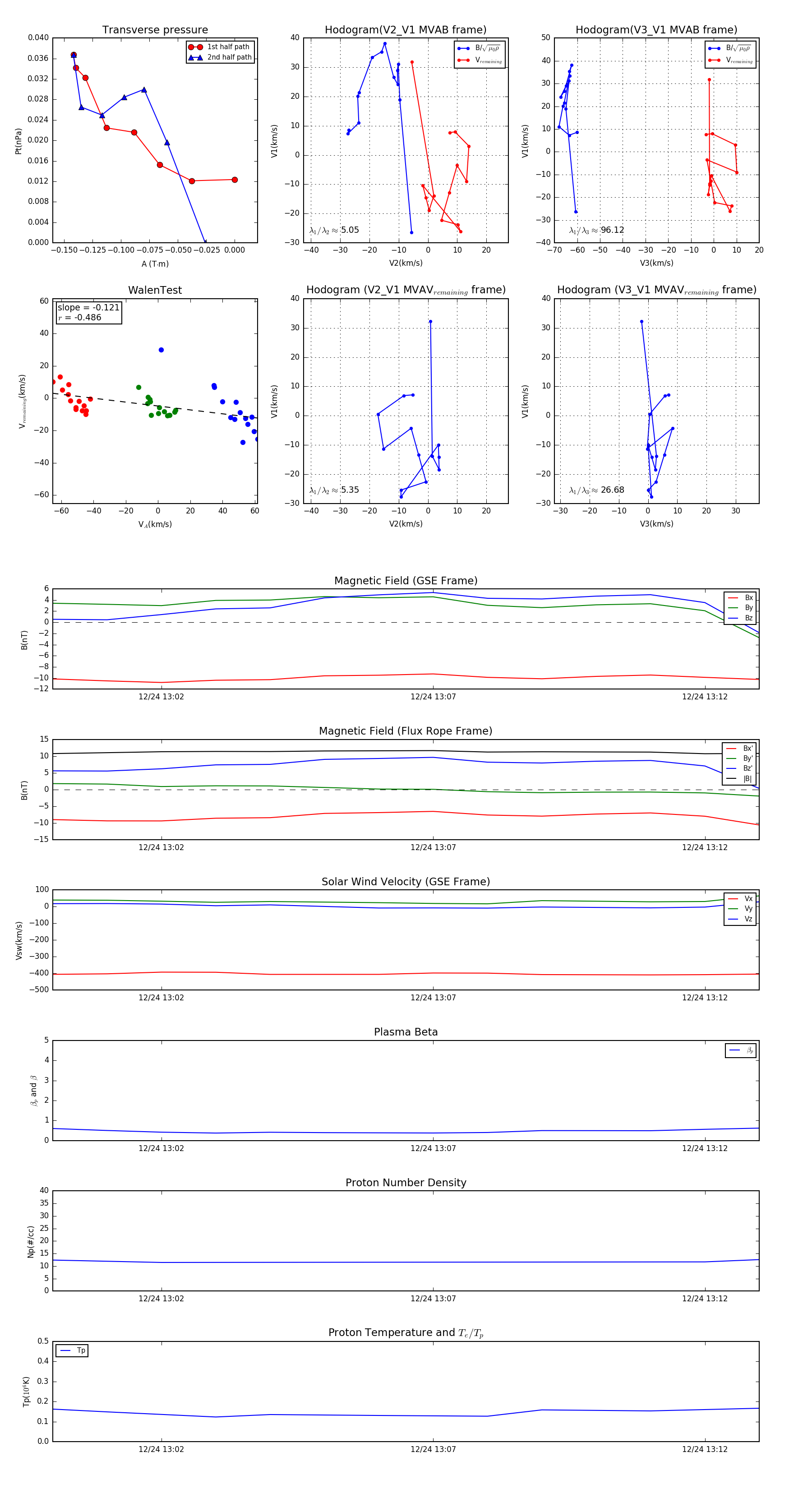Viewport: 812px width, 1489px height.
Task: Click the red circle at A = 0.000 in Transverse pressure
Action: 235,180
